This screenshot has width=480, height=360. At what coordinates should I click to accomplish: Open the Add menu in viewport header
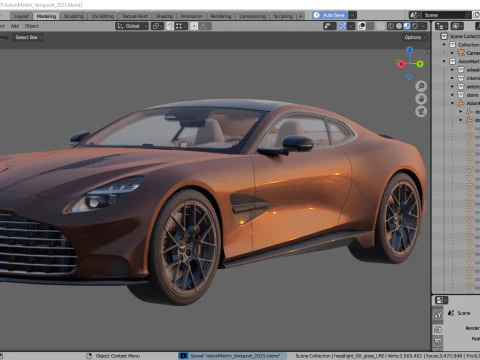click(15, 26)
